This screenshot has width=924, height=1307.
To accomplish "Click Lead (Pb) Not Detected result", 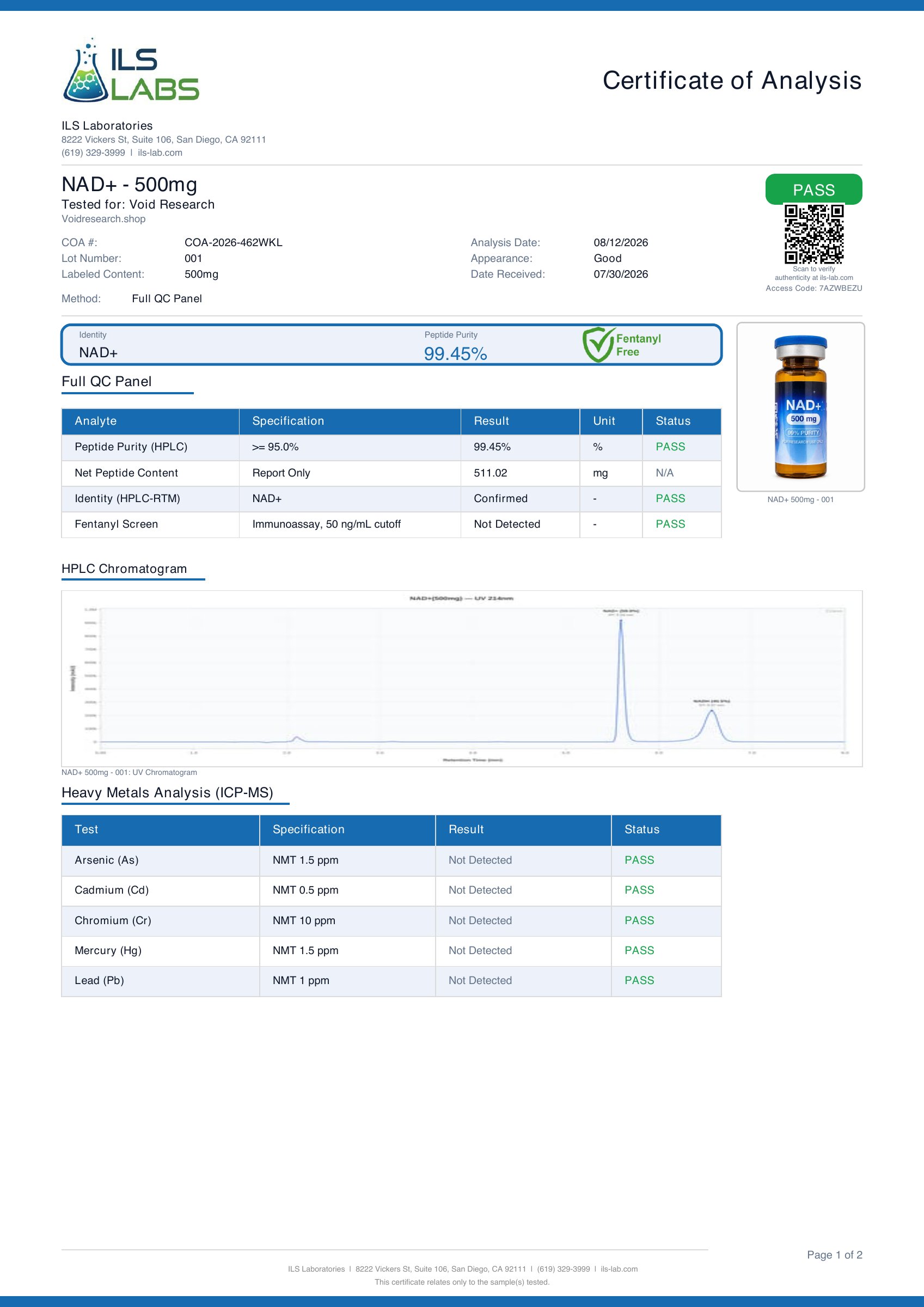I will [x=480, y=981].
